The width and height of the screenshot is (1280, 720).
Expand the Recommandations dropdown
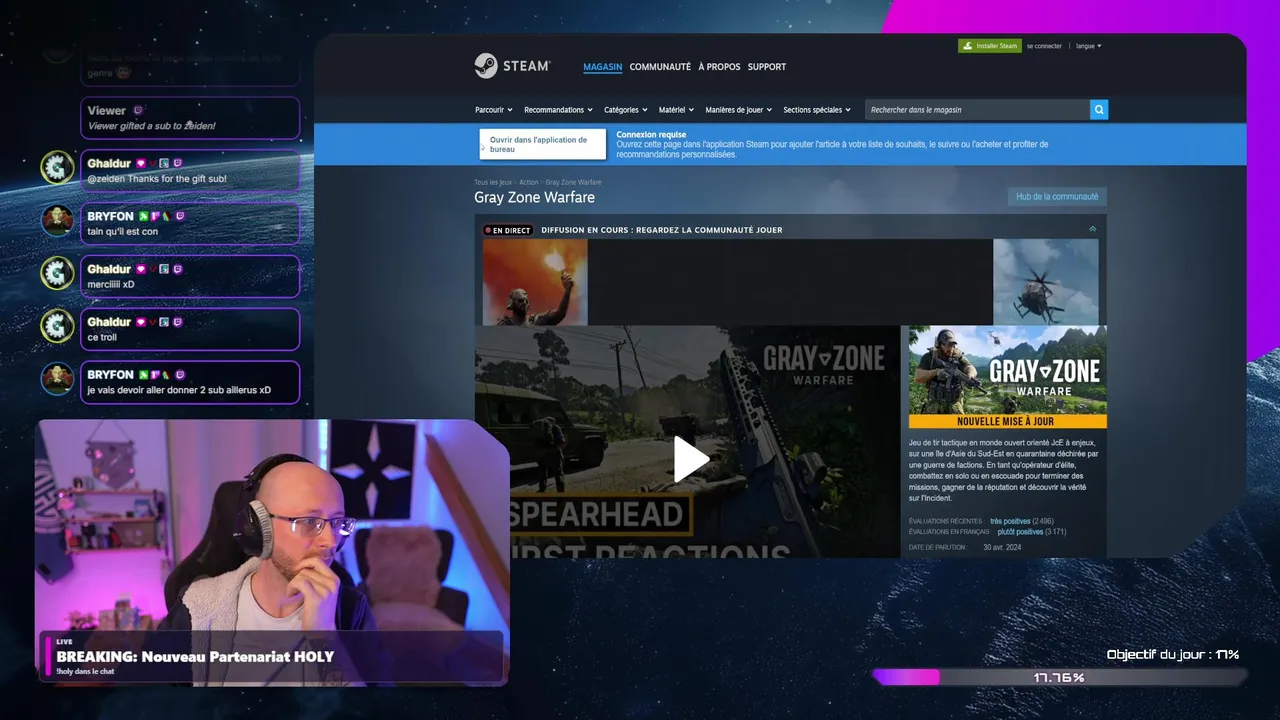558,110
